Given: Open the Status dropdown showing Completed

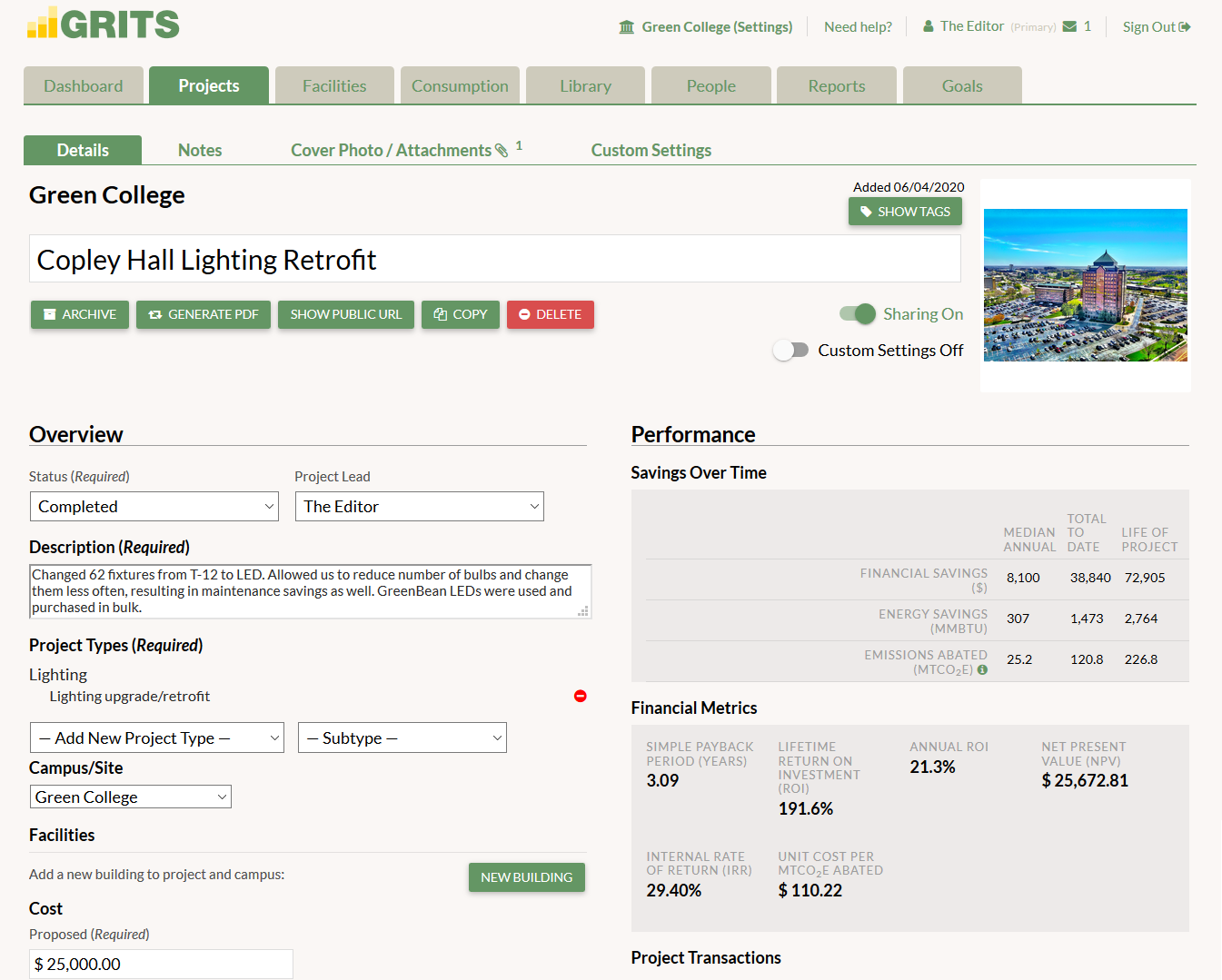Looking at the screenshot, I should (x=154, y=507).
